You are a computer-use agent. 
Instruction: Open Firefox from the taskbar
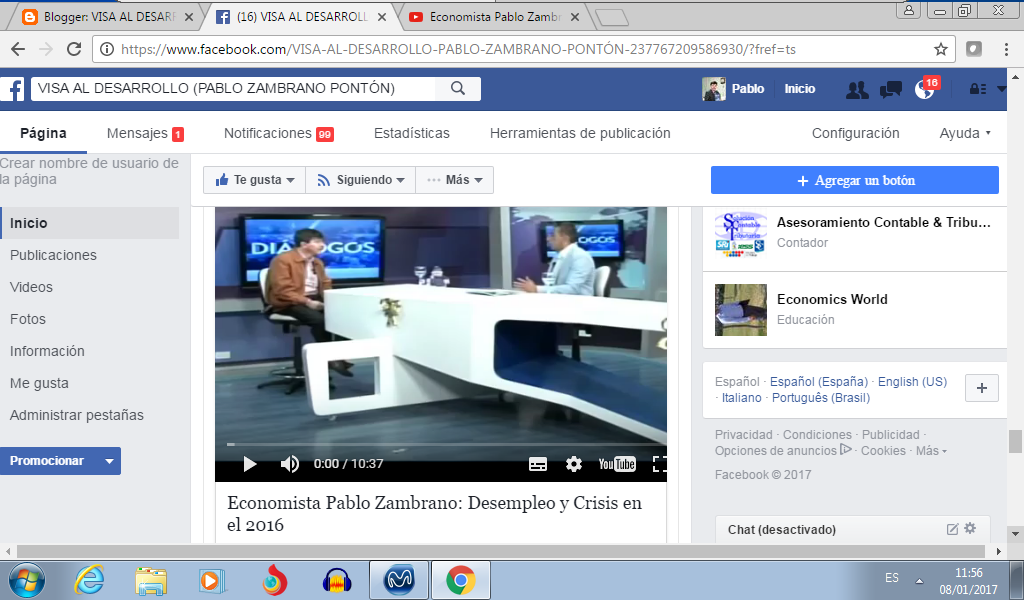(x=275, y=580)
